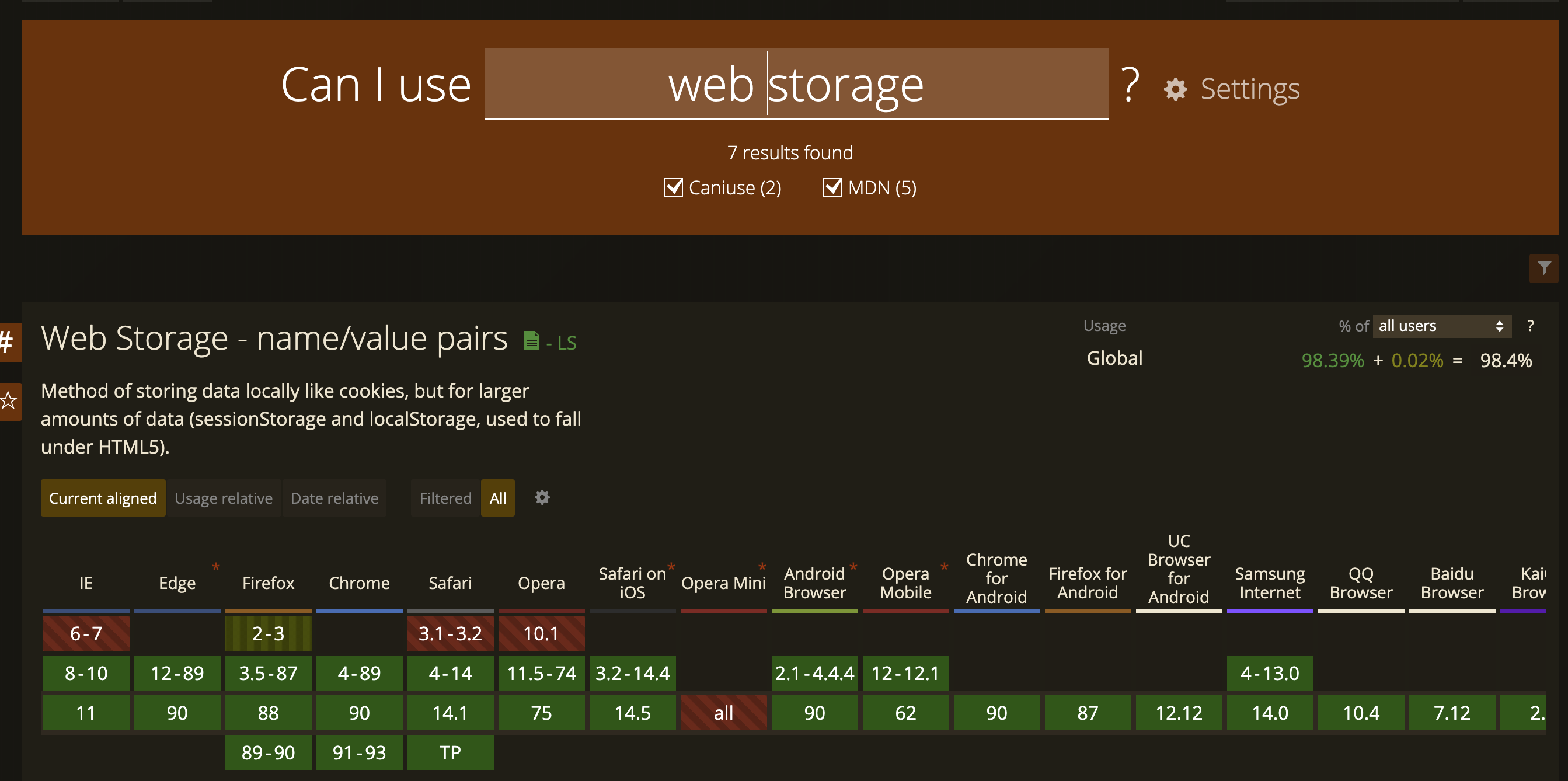Uncheck the MDN results checkbox
Viewport: 1568px width, 781px height.
point(832,187)
